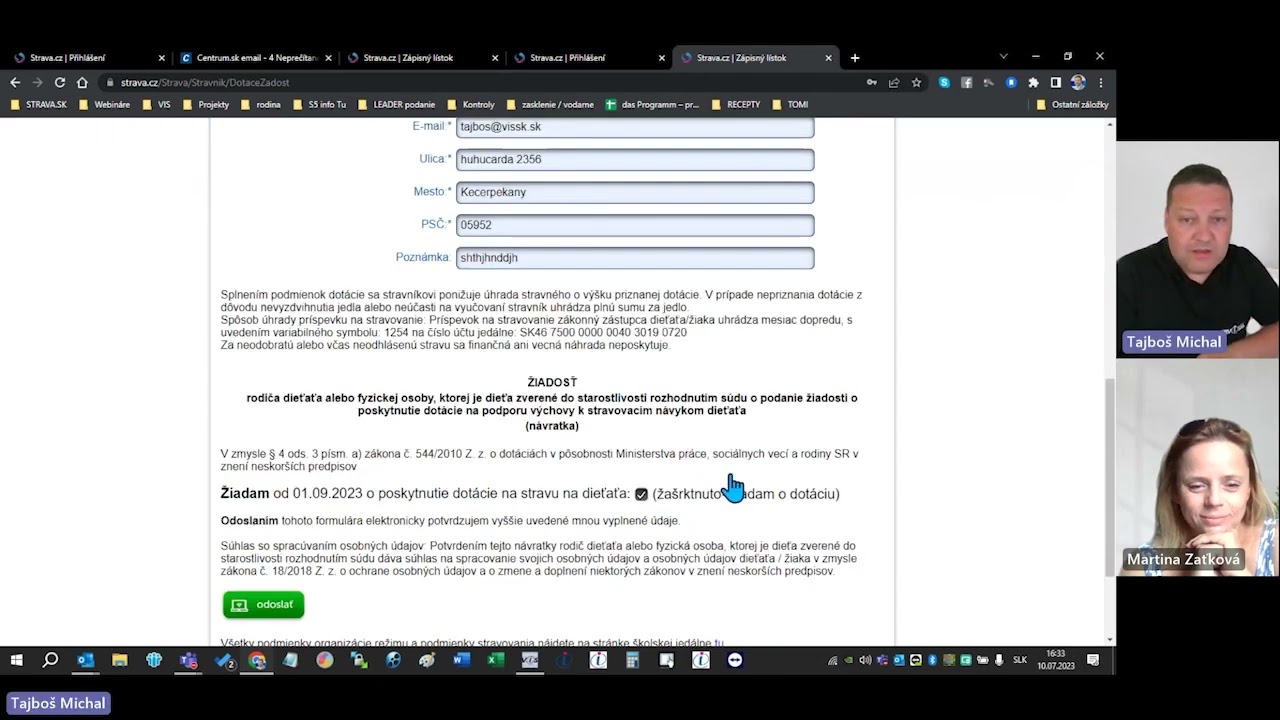Follow the 'tu' link at page bottom

[x=719, y=643]
